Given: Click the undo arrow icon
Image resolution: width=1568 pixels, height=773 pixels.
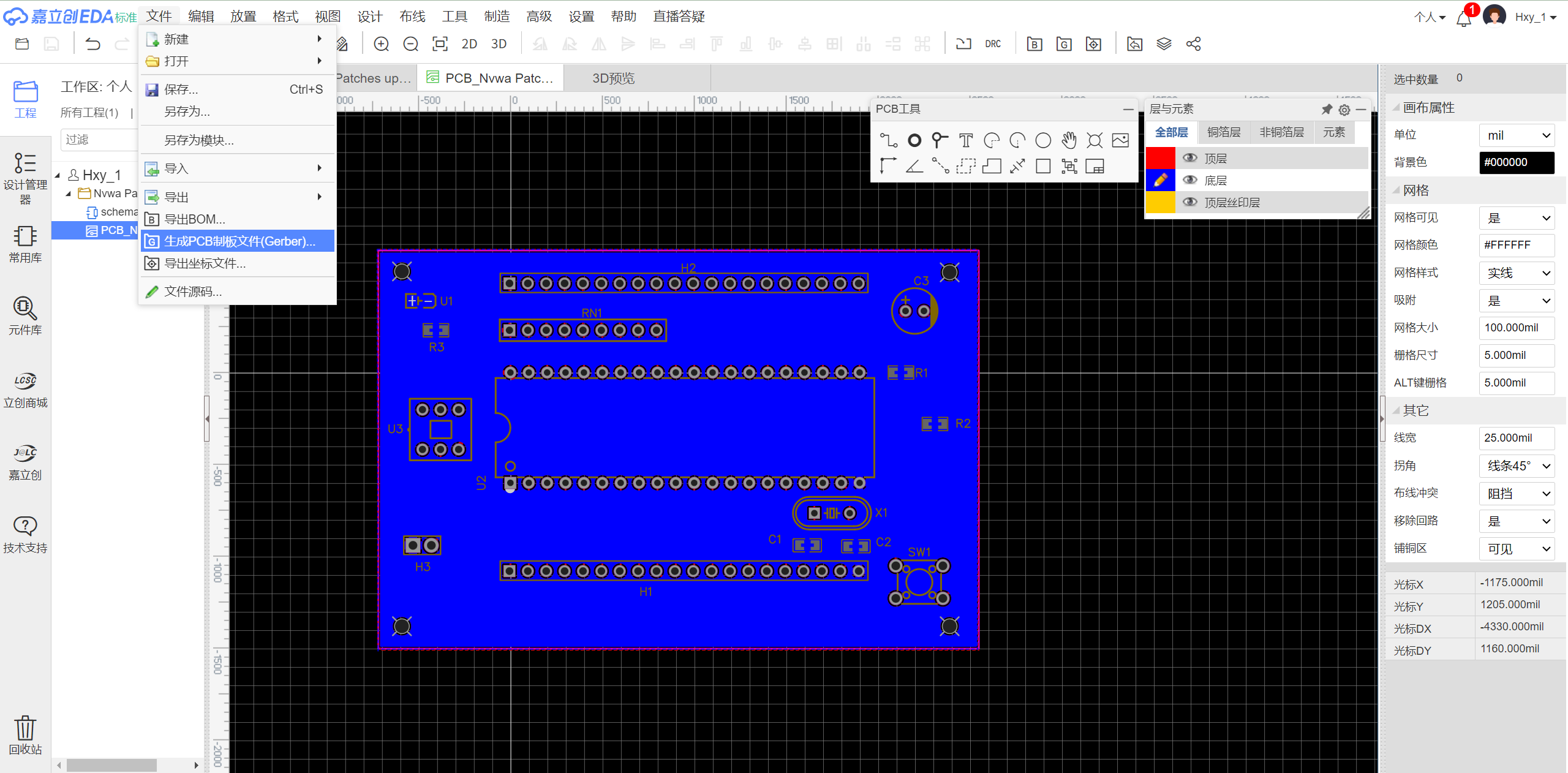Looking at the screenshot, I should (x=92, y=44).
